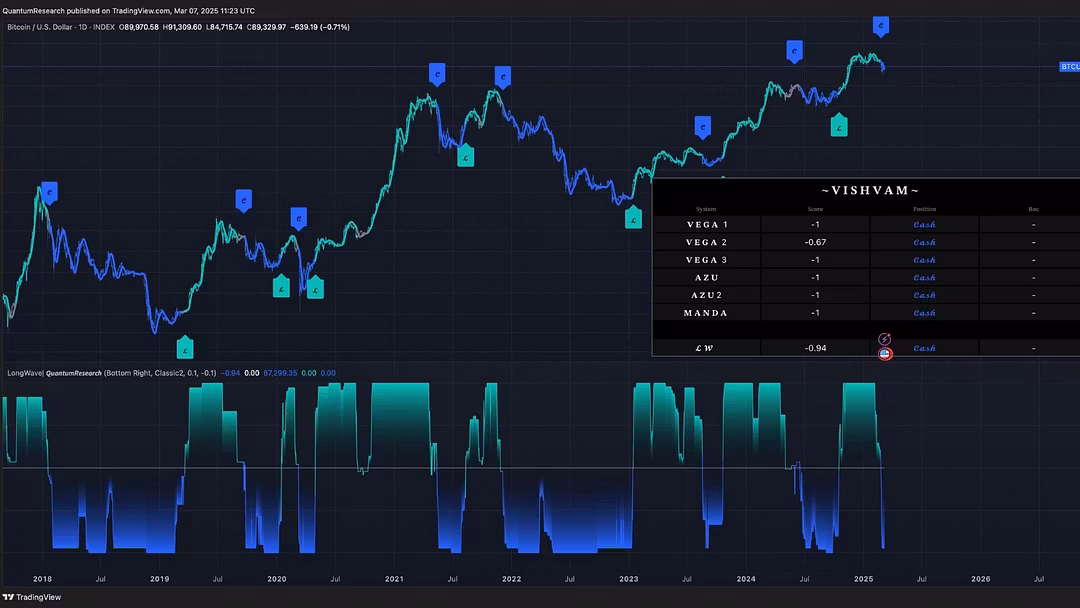Select the VEGA 3 system cell
Viewport: 1080px width, 608px height.
707,260
